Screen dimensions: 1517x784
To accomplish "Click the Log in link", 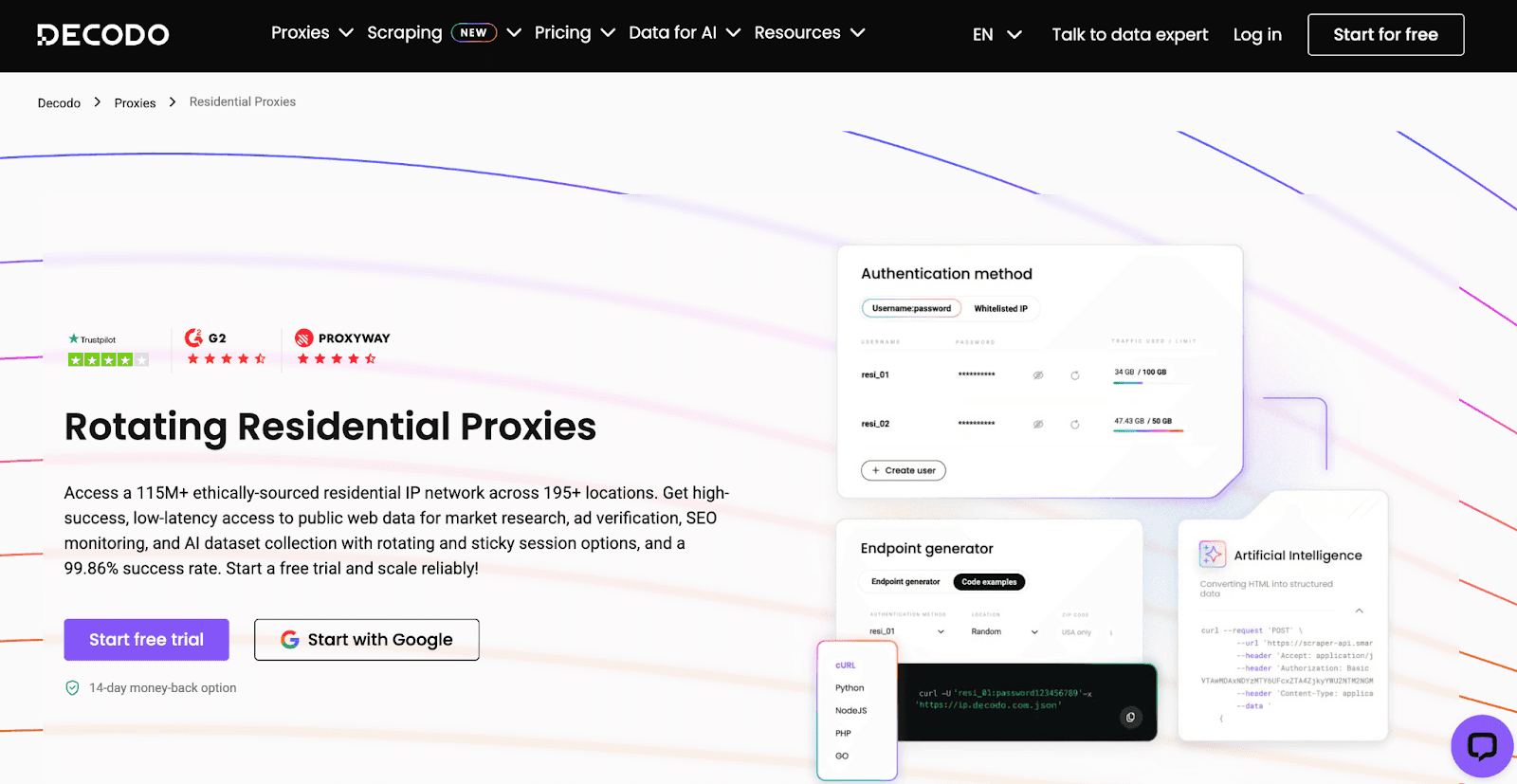I will tap(1257, 35).
